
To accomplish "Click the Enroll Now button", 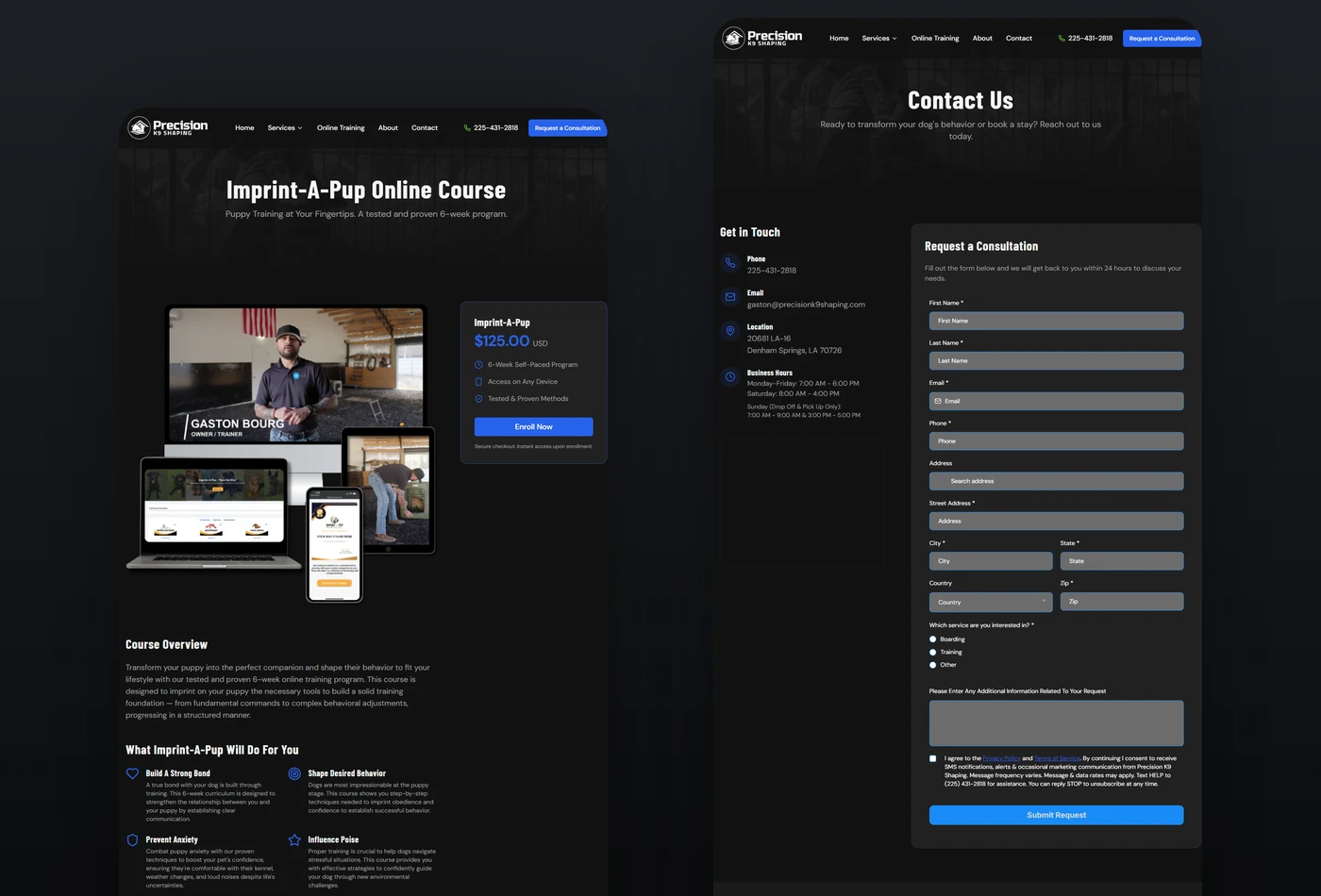I will [533, 426].
